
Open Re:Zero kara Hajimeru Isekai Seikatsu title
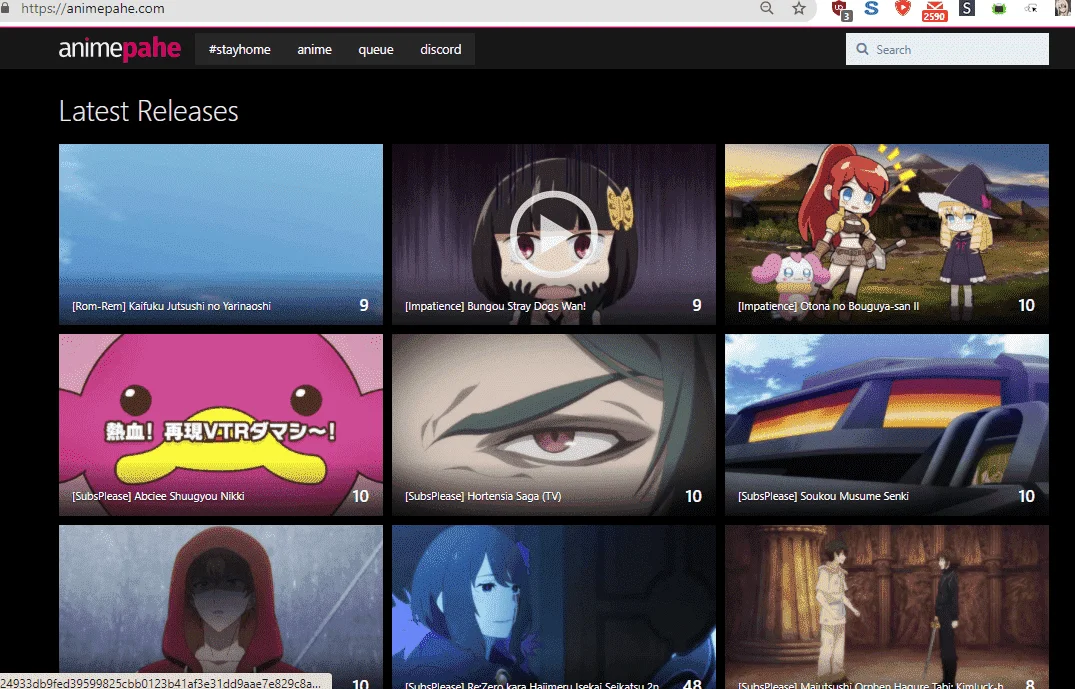[x=531, y=684]
